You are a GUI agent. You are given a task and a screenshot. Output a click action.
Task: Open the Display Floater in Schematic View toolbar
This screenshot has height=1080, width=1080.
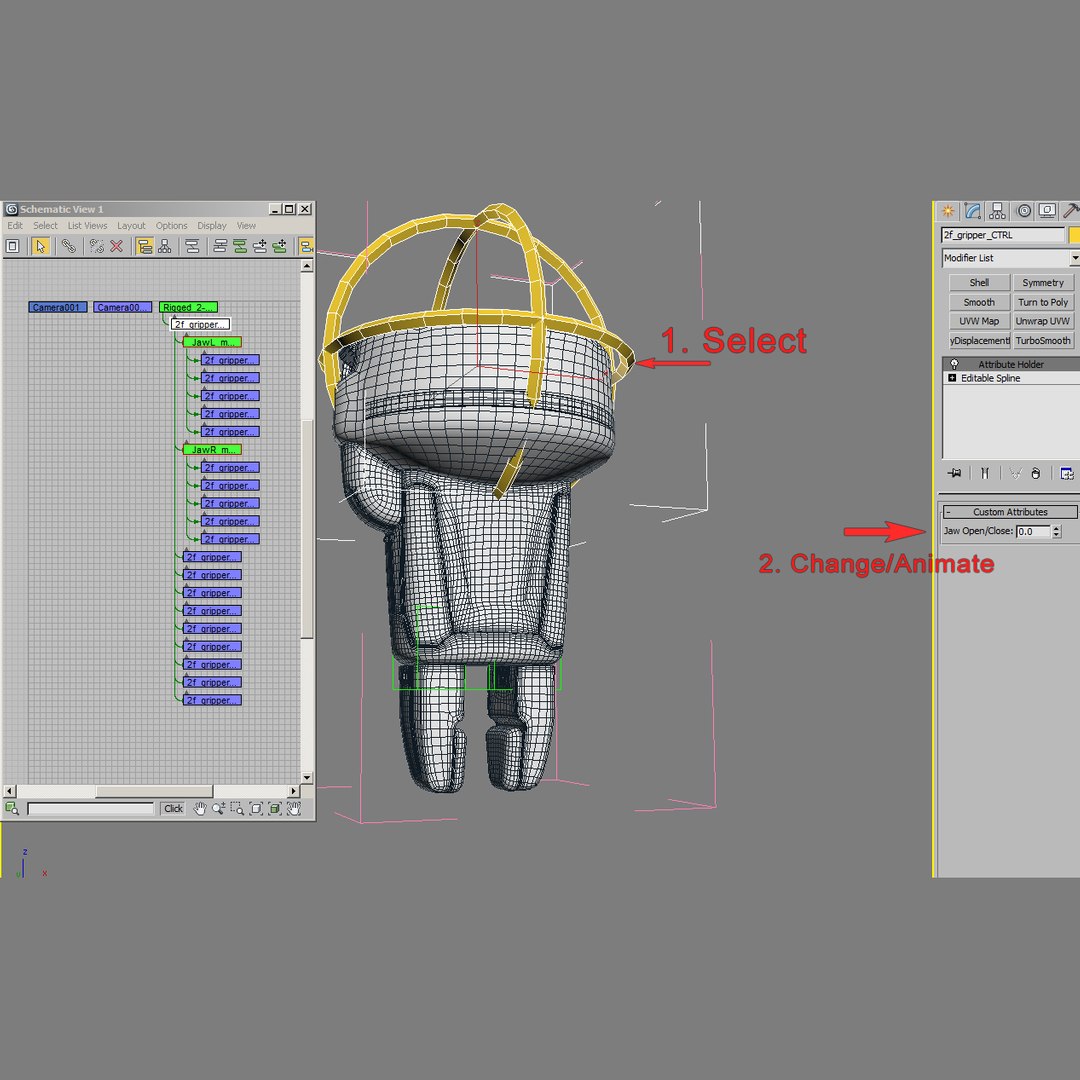(12, 246)
